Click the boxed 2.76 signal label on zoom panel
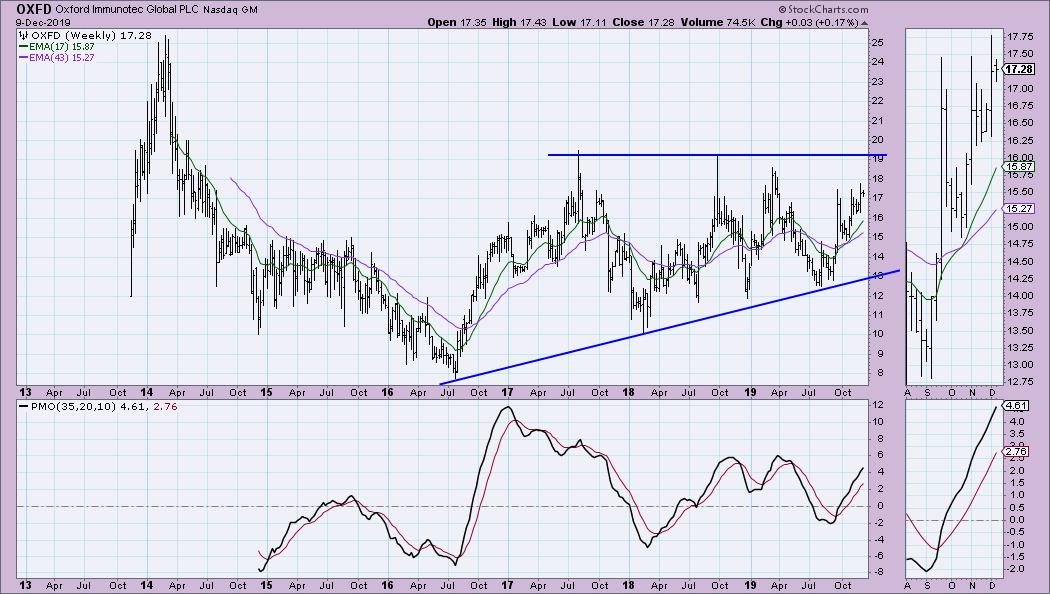 click(1017, 451)
